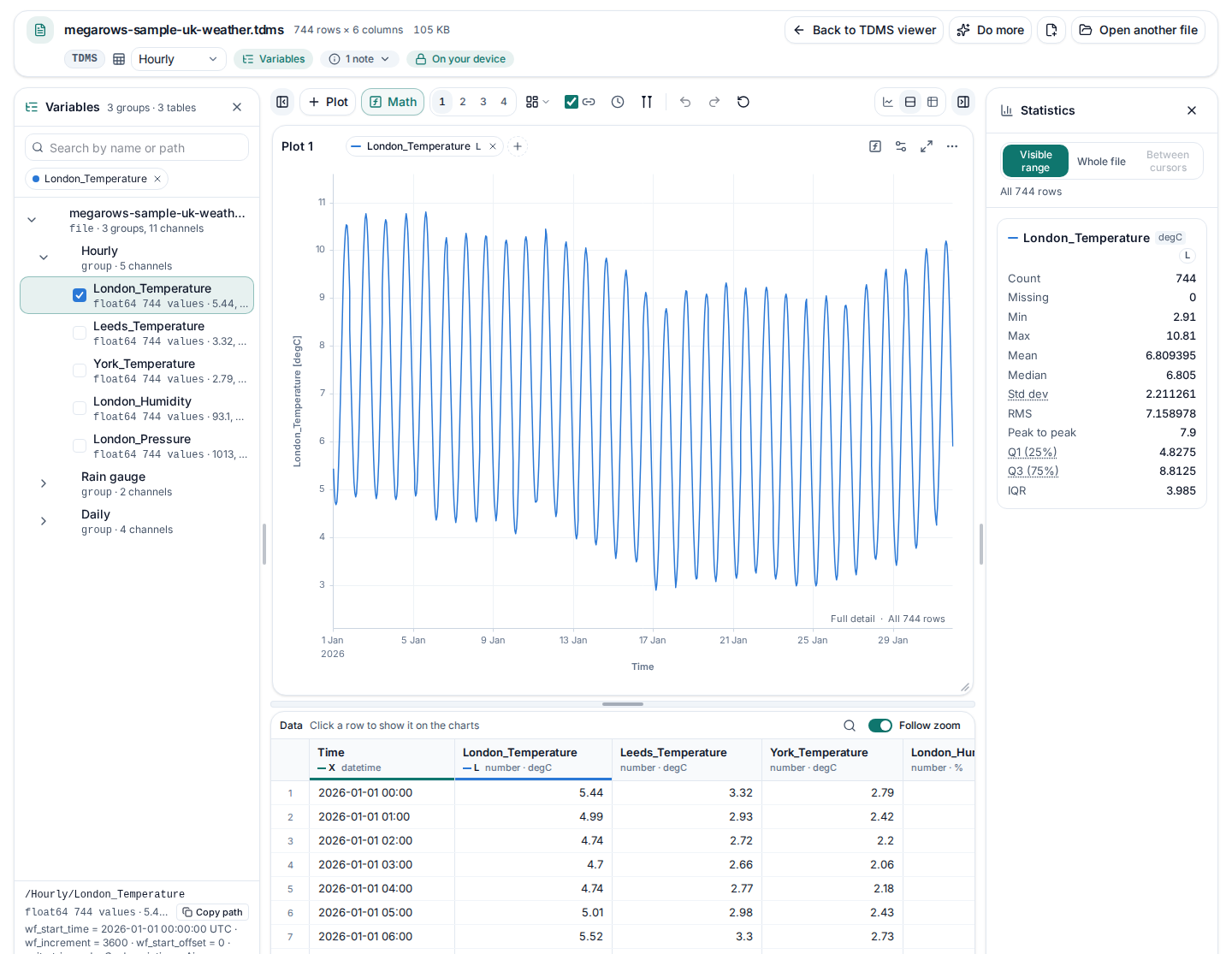Check the London_Humidity channel checkbox
Image resolution: width=1232 pixels, height=954 pixels.
click(x=80, y=408)
